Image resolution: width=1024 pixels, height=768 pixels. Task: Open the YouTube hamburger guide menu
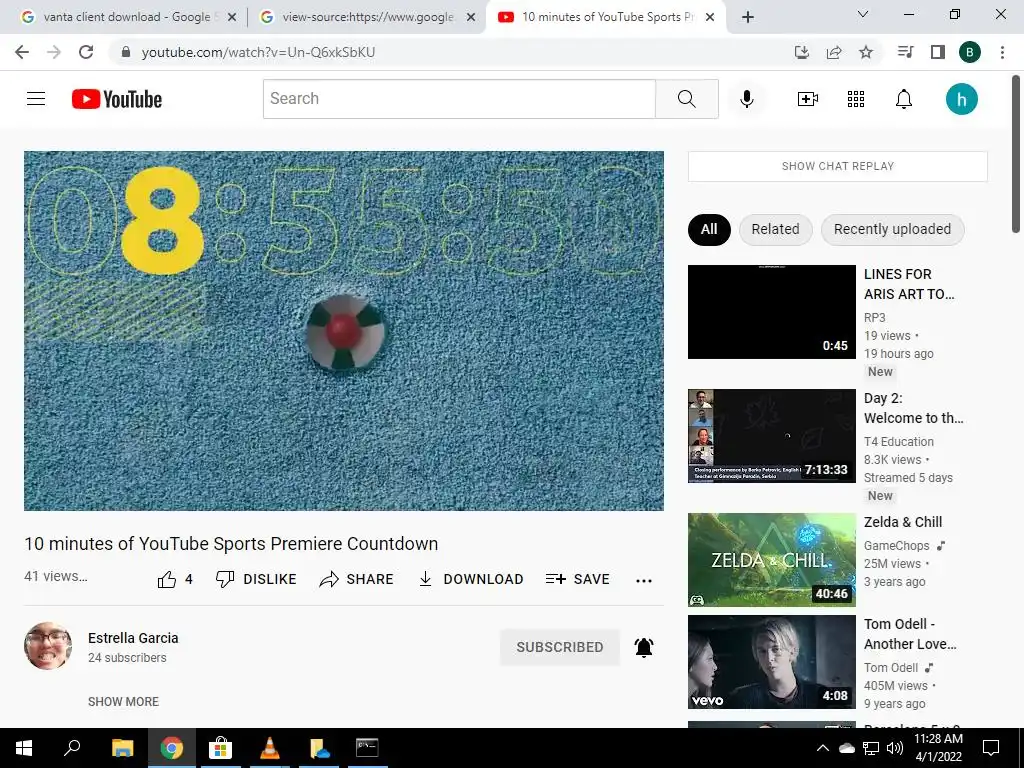pos(36,99)
